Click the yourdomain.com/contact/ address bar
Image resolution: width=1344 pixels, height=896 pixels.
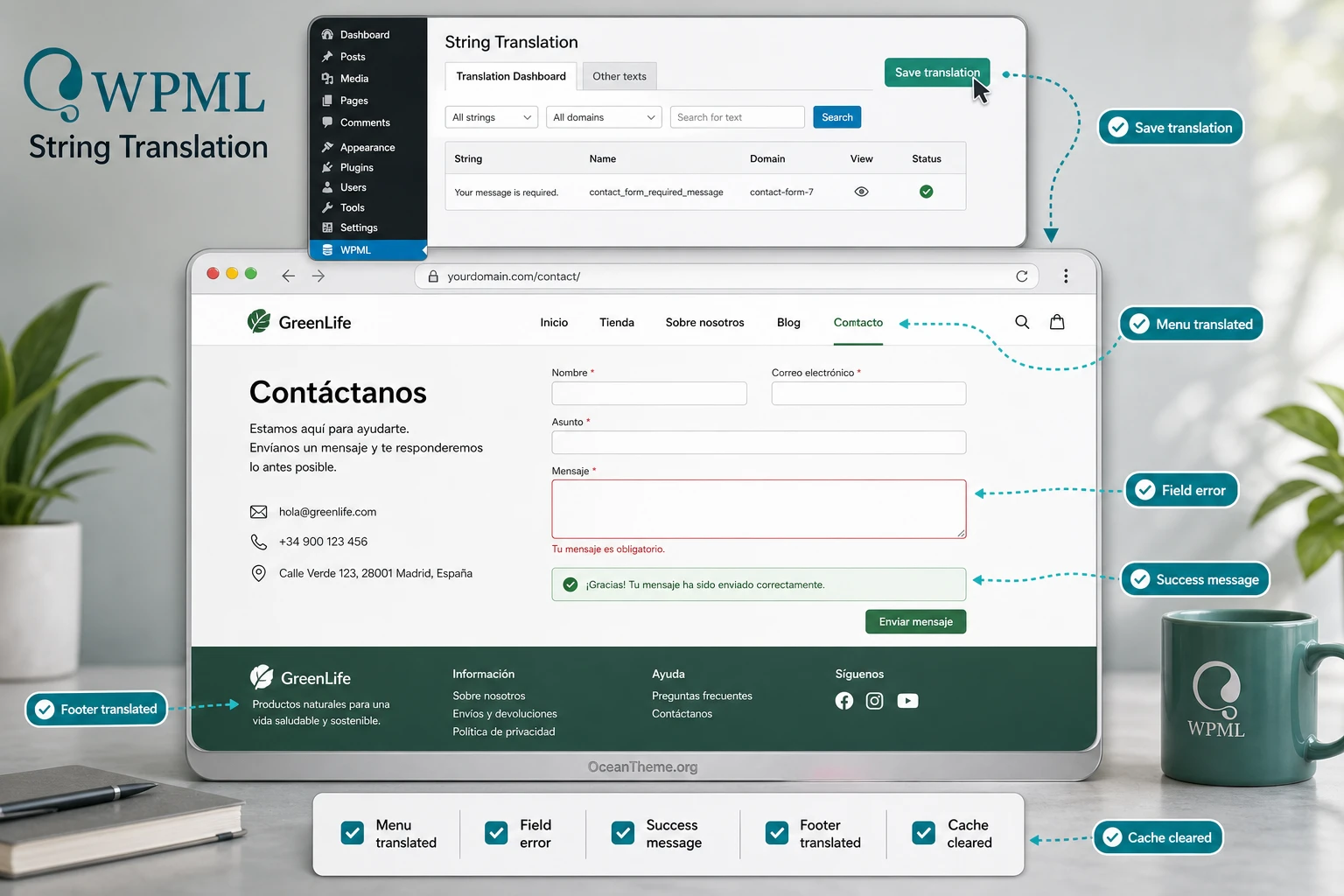[726, 276]
